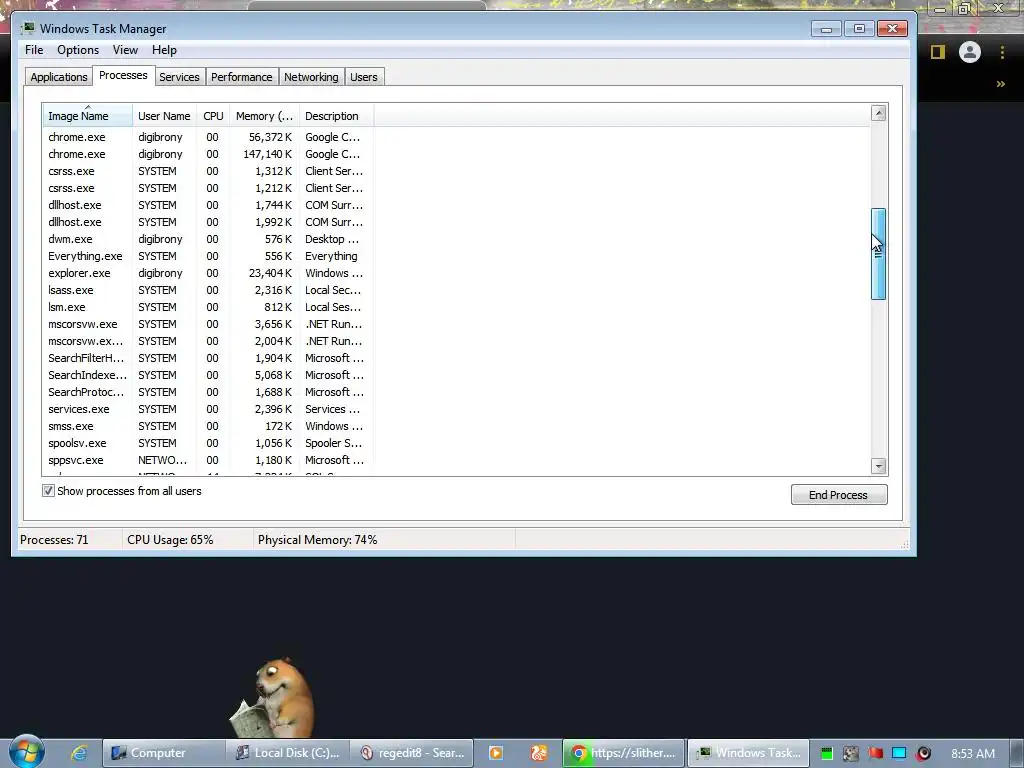This screenshot has height=768, width=1024.
Task: Switch to the Services tab
Action: pyautogui.click(x=179, y=77)
